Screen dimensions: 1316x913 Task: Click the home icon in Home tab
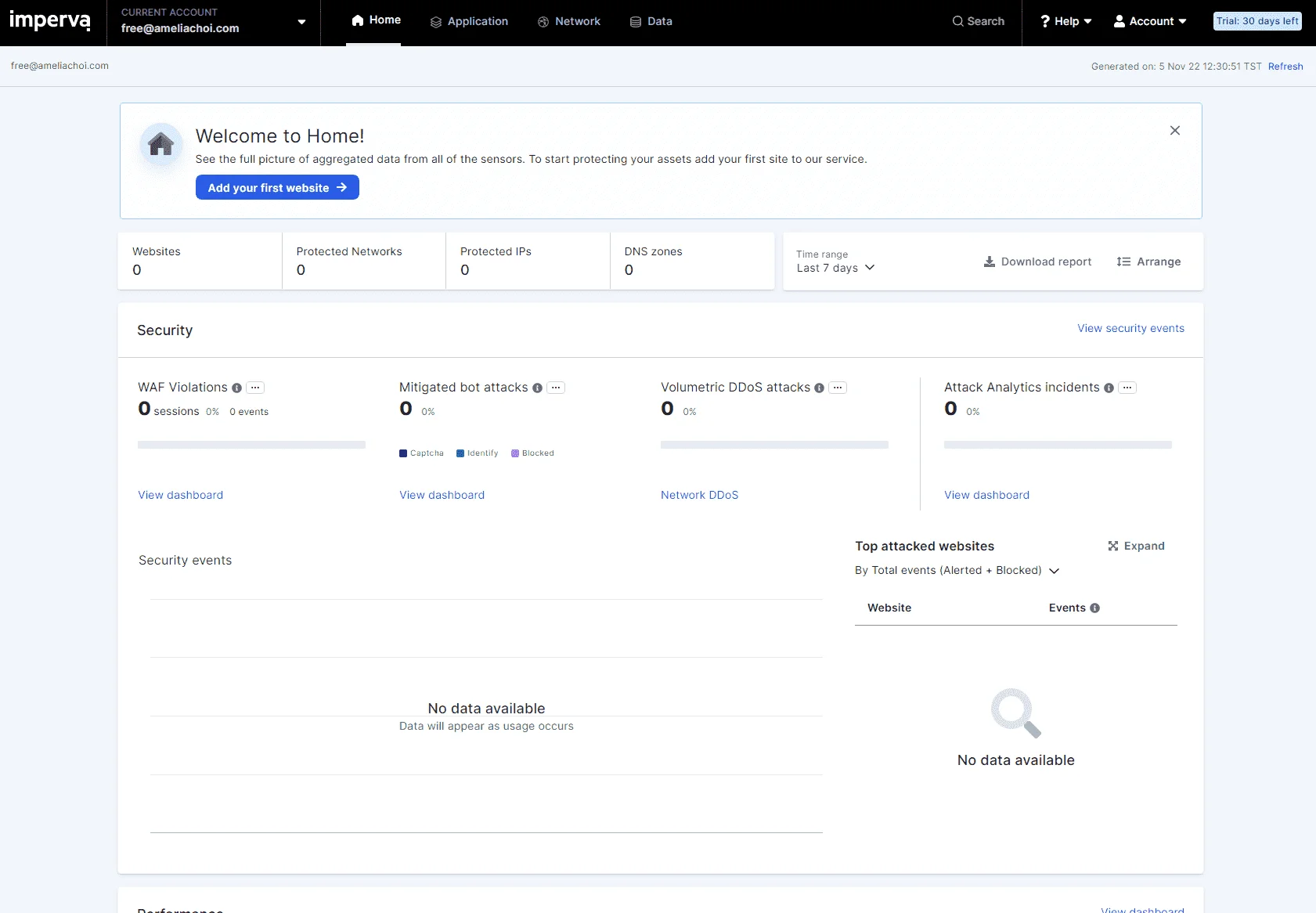(x=358, y=20)
